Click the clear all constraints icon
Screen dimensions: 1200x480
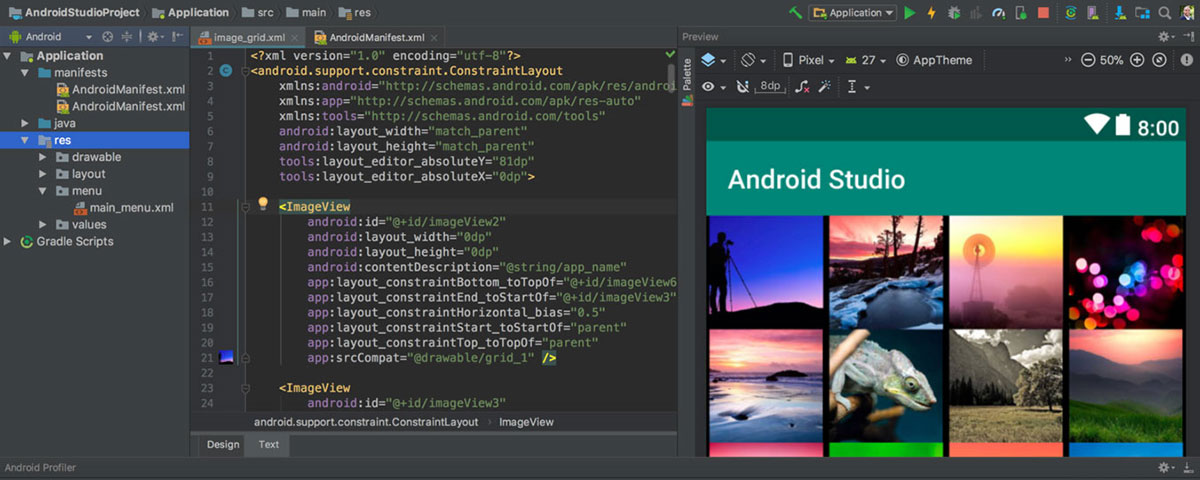click(802, 87)
